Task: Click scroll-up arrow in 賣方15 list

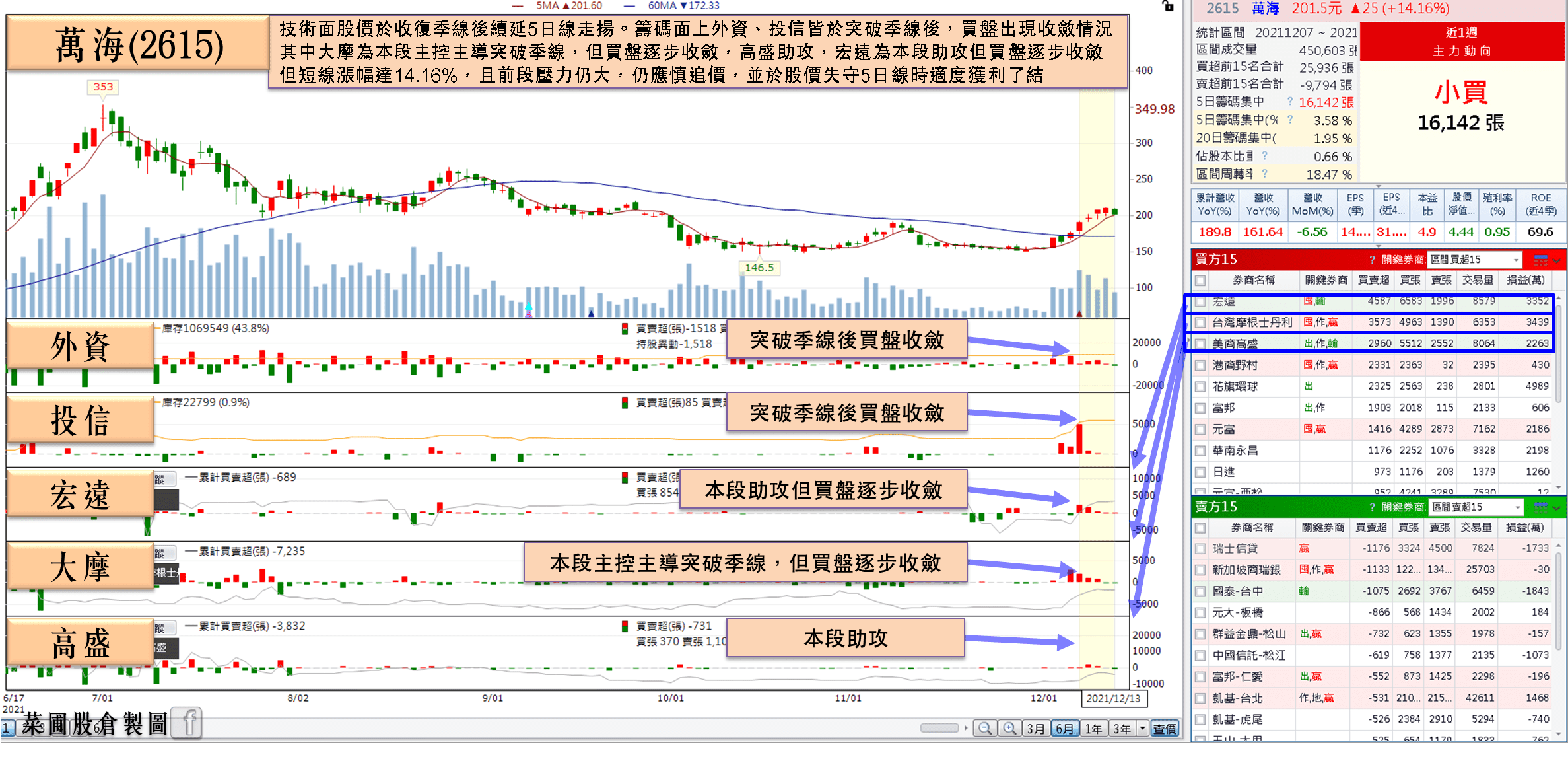Action: click(x=1558, y=546)
